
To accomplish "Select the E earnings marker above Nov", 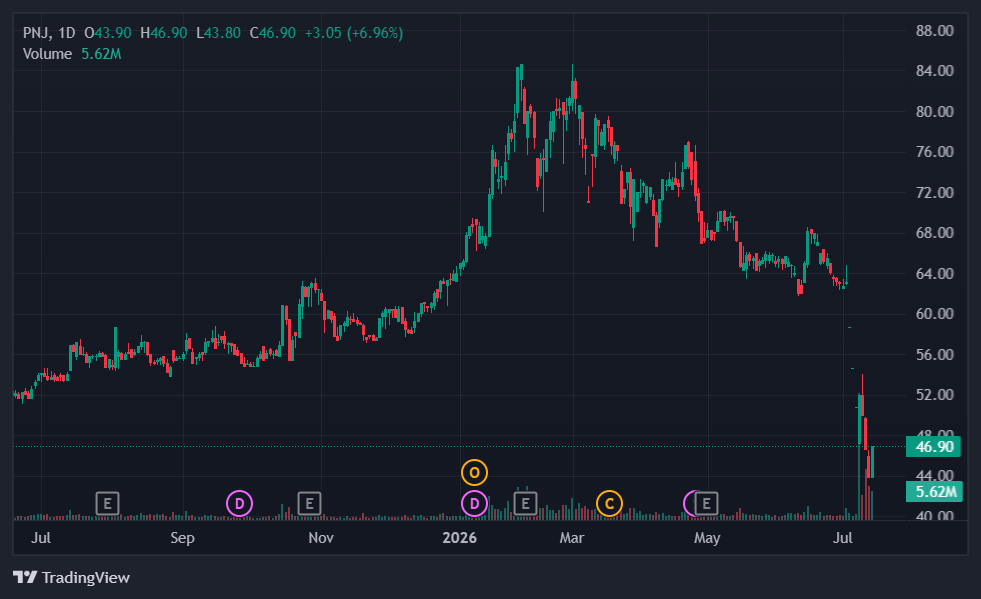I will [309, 503].
